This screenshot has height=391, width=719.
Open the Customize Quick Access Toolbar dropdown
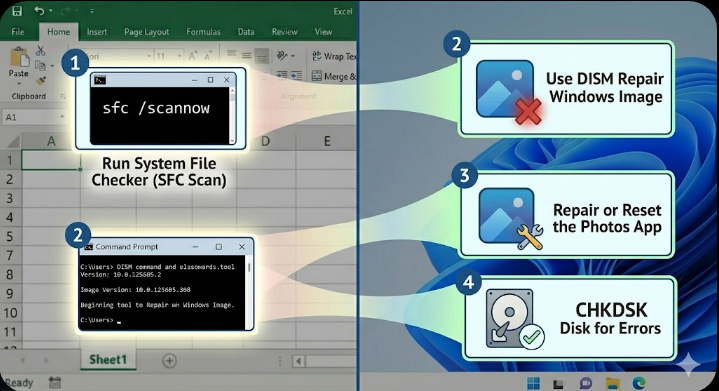[92, 11]
